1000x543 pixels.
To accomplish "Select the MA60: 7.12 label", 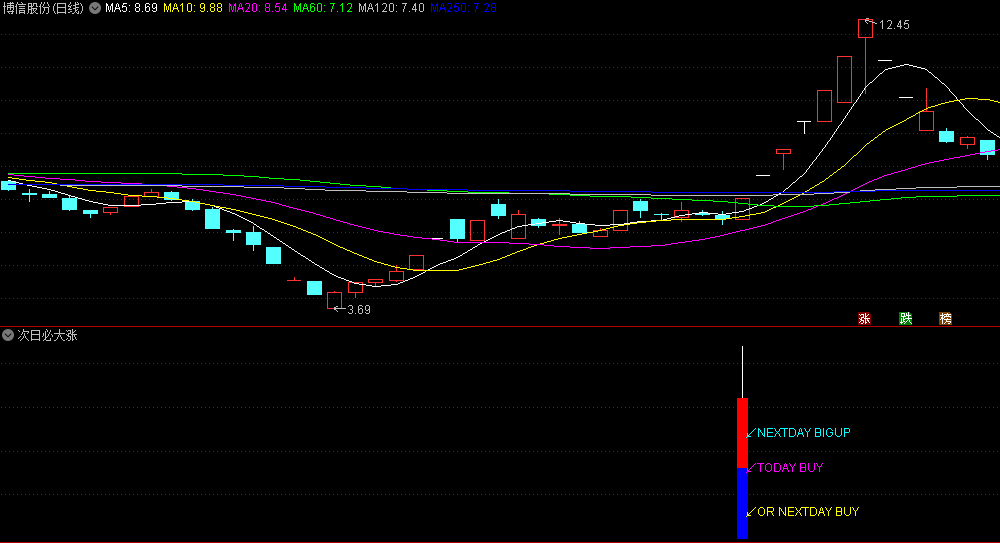I will click(323, 8).
